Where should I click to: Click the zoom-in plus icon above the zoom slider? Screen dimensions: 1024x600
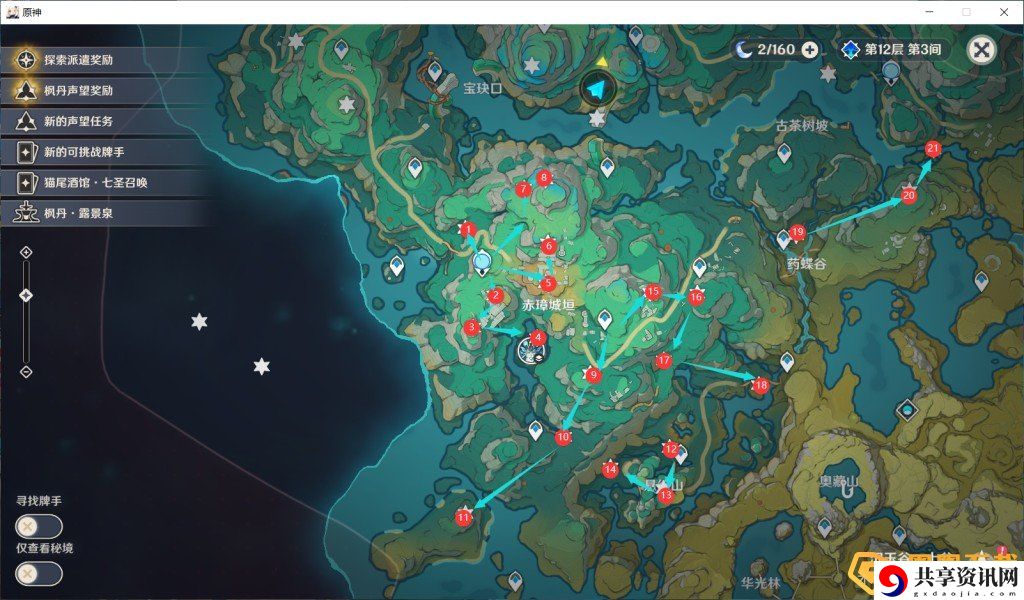[26, 253]
